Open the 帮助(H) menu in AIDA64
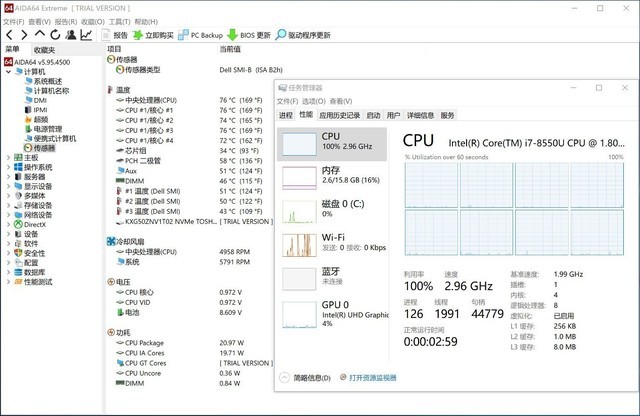The image size is (640, 416). click(x=146, y=22)
